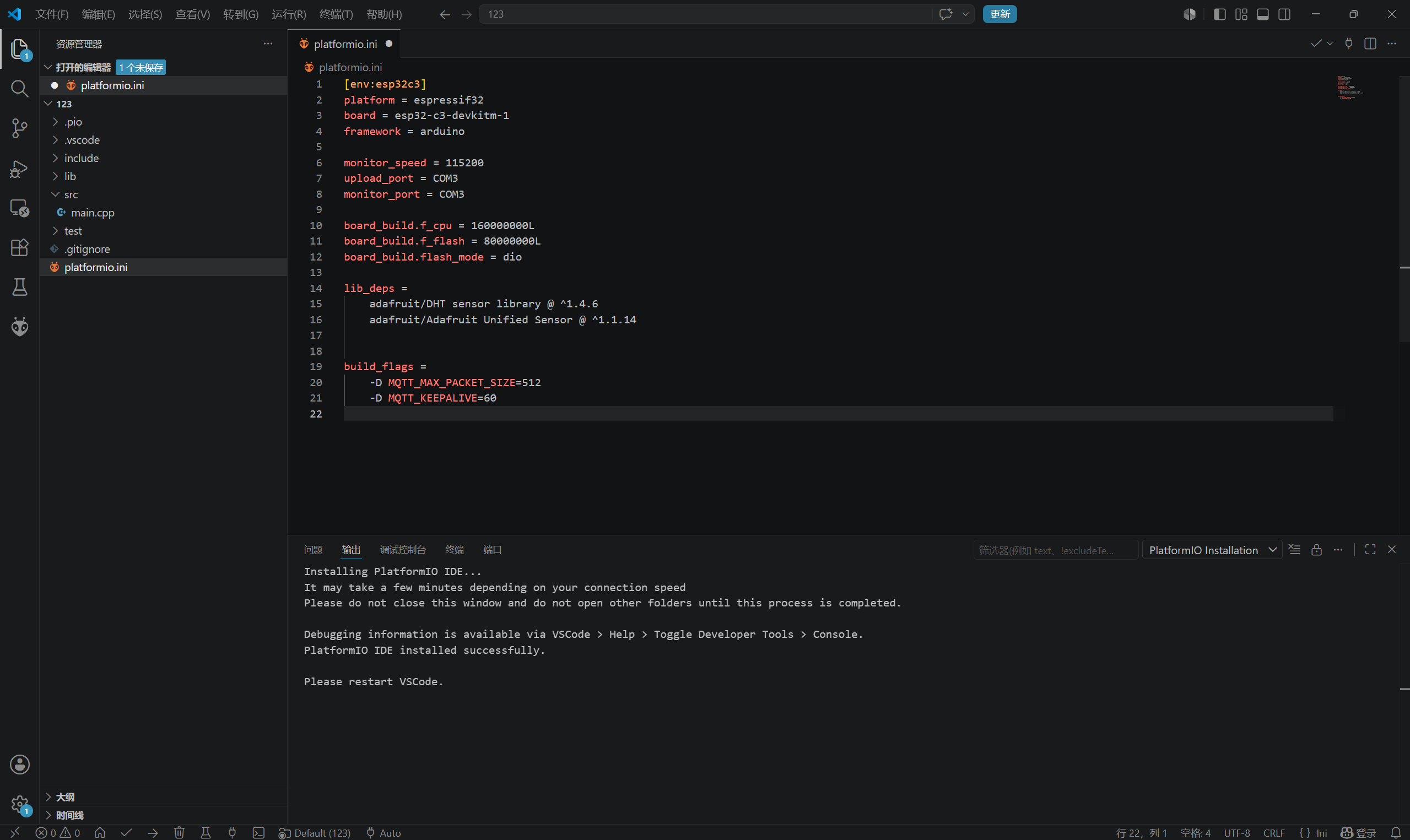Screen dimensions: 1410x840
Task: Toggle secondary side bar visibility
Action: point(1284,14)
